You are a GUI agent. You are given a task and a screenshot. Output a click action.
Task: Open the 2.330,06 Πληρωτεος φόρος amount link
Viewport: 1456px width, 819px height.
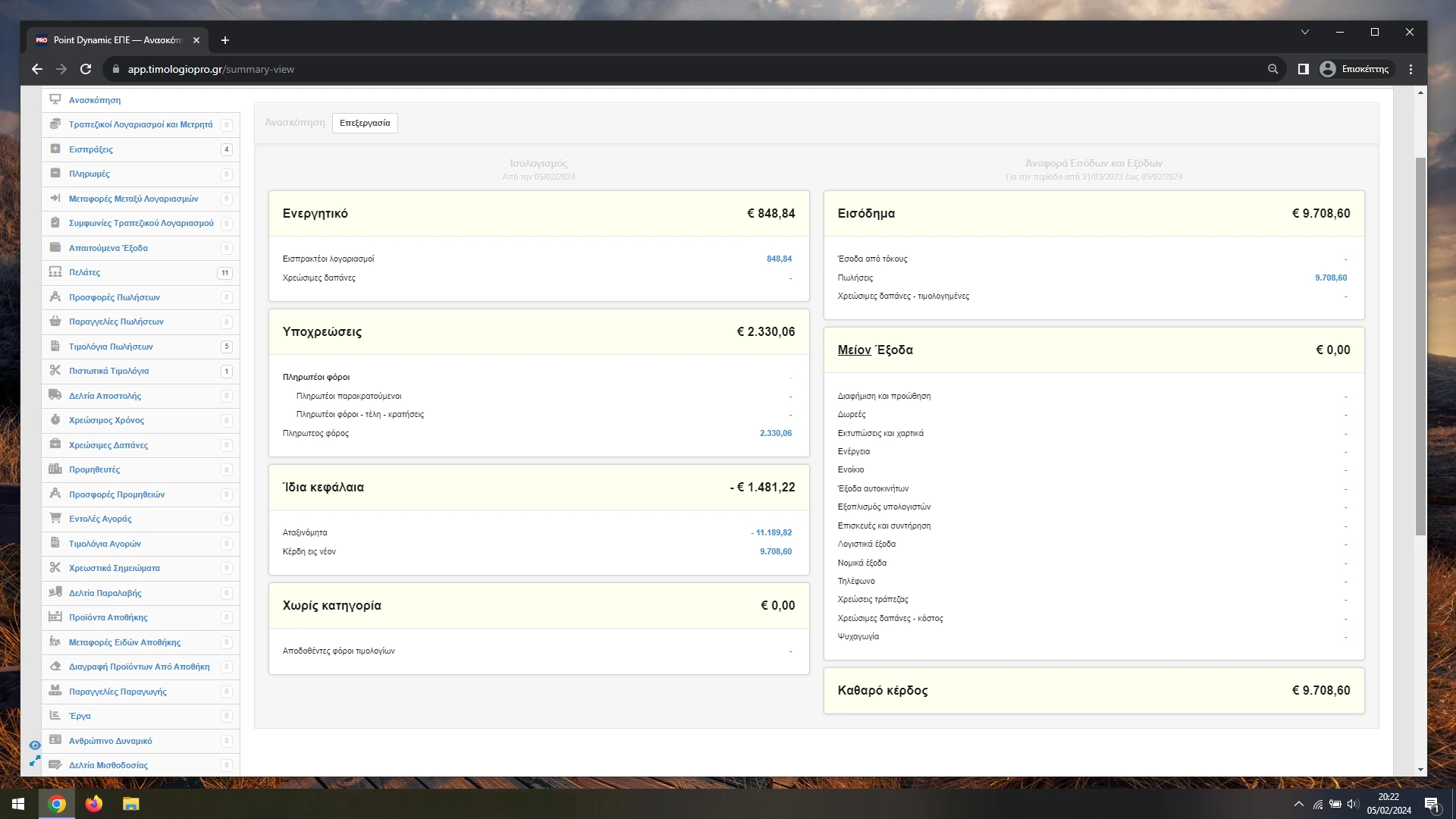(x=775, y=433)
